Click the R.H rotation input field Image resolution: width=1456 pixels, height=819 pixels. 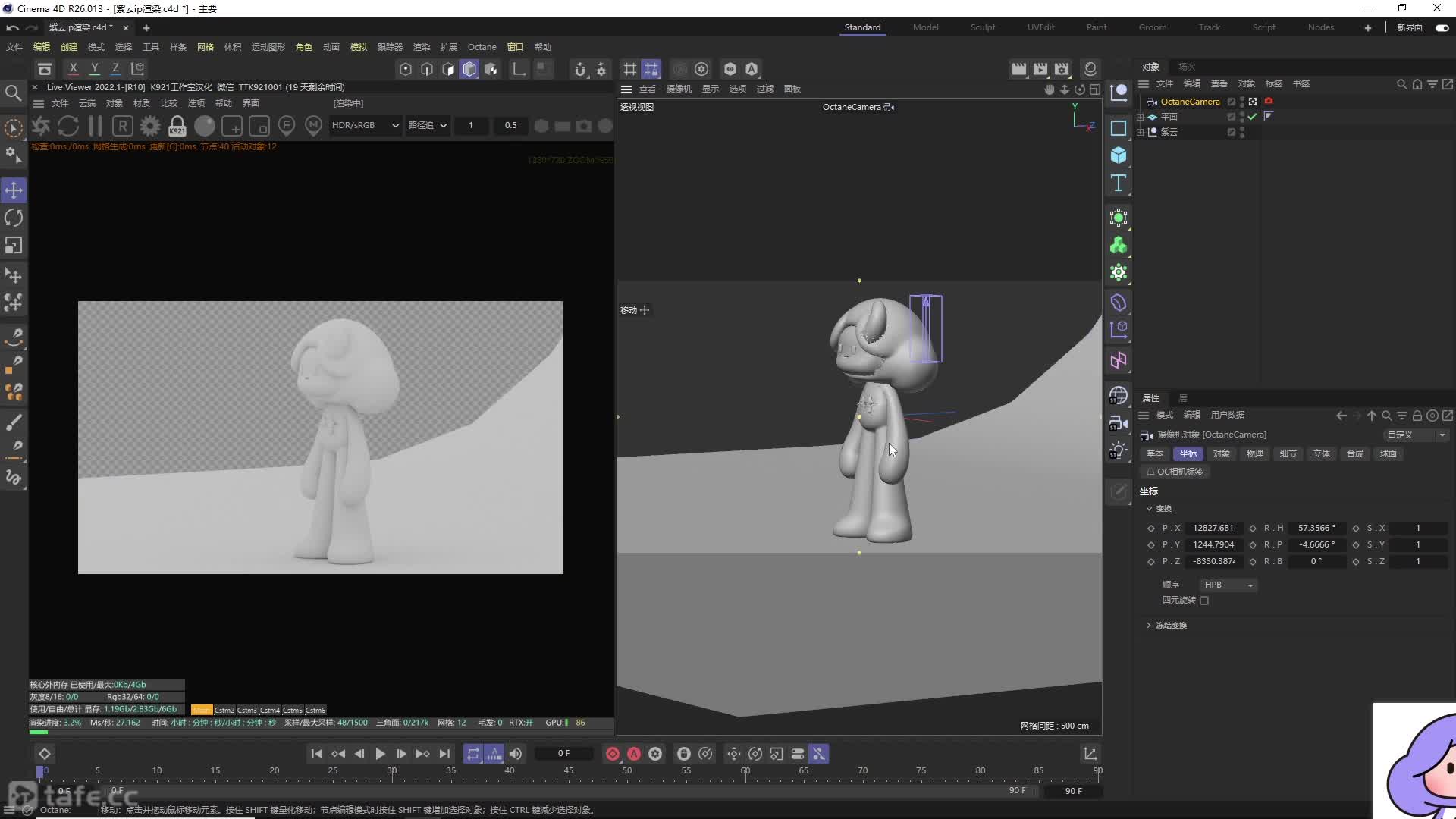point(1316,528)
